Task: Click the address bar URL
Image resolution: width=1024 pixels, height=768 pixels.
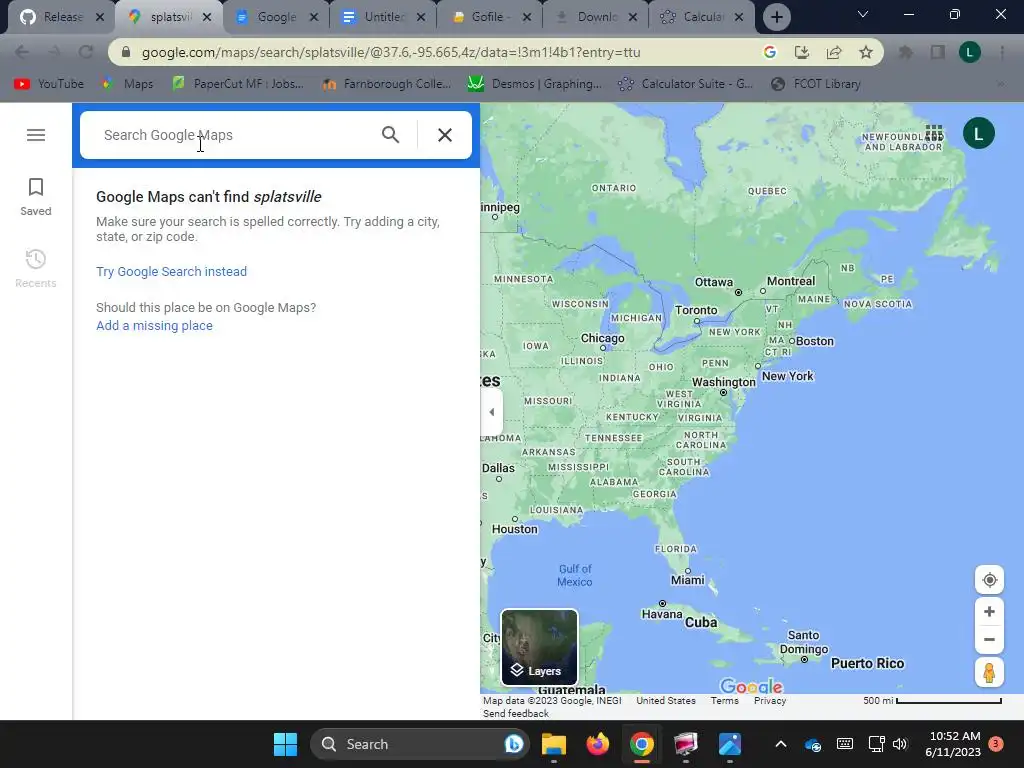Action: (x=391, y=52)
